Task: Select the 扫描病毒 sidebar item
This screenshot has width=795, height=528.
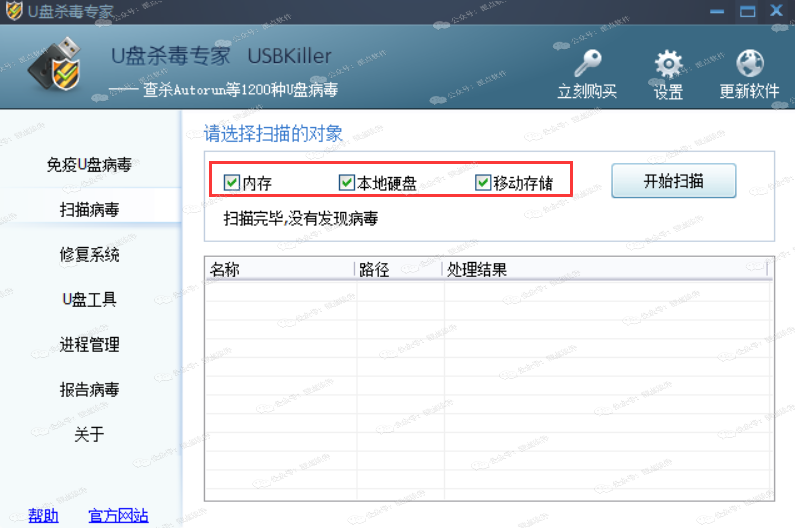Action: (89, 209)
